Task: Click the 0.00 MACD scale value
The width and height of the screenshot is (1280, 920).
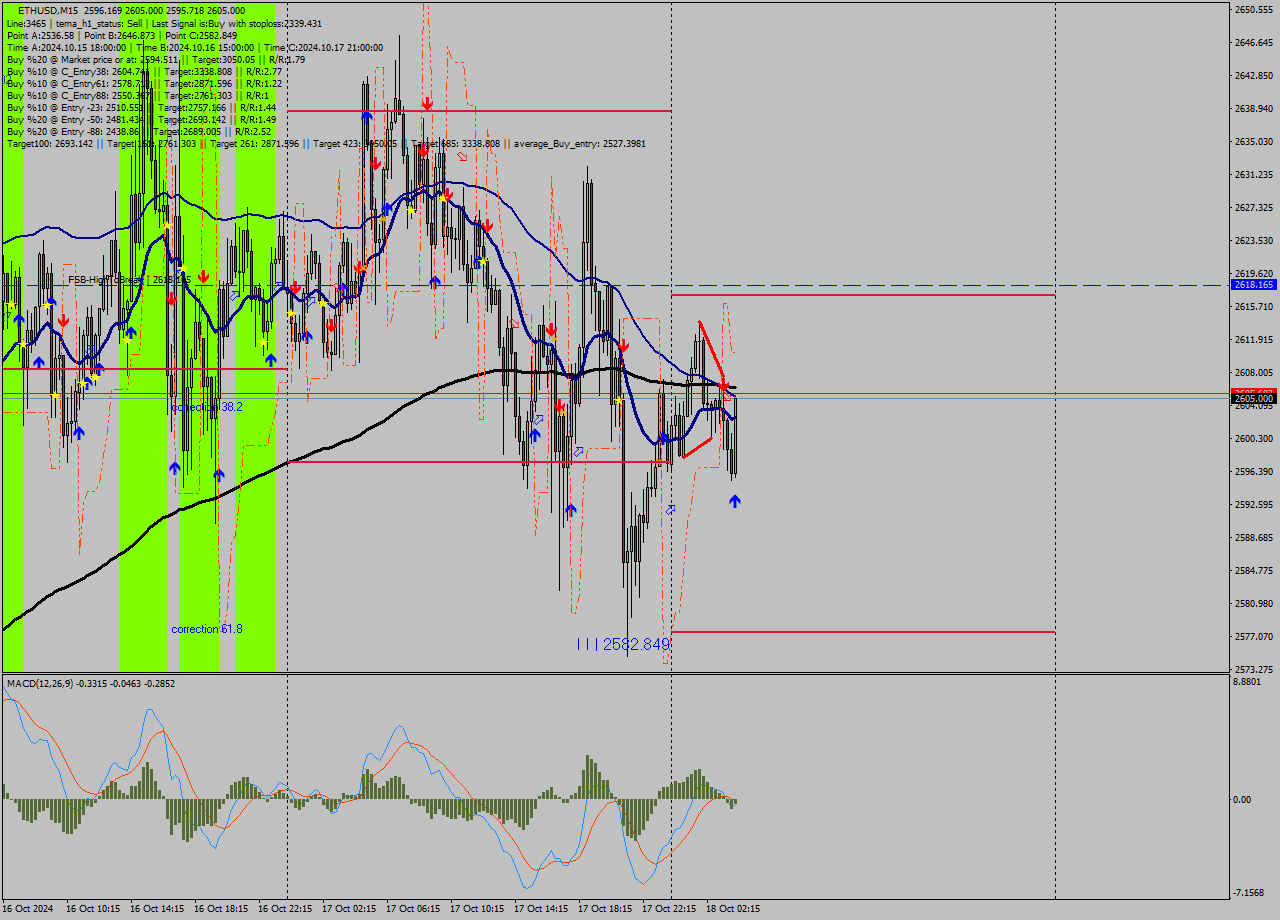Action: tap(1243, 799)
